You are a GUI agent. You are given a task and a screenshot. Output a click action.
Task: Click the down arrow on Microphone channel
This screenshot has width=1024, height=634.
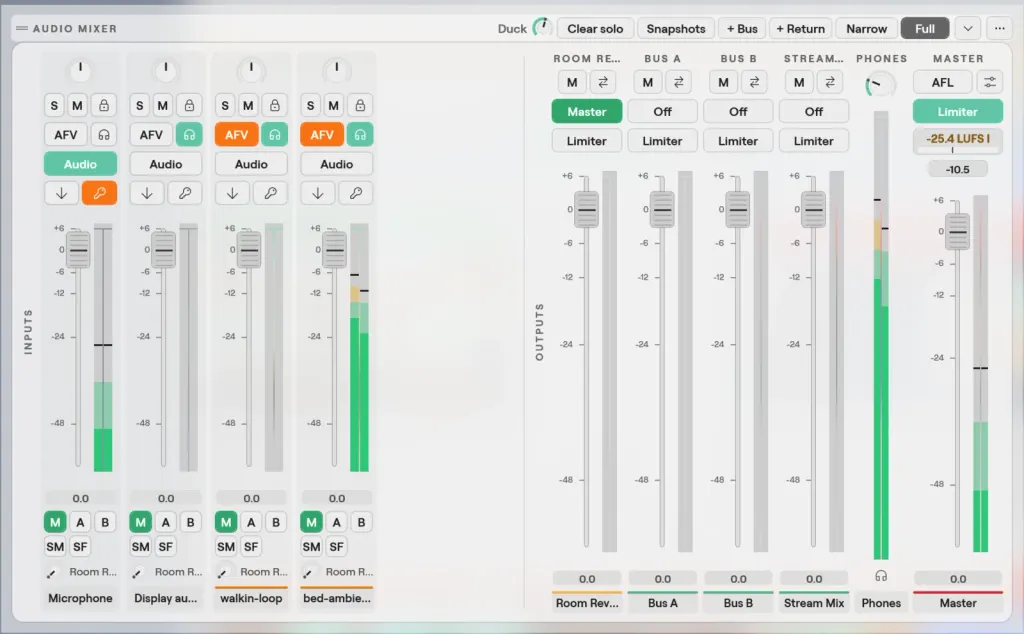[61, 193]
